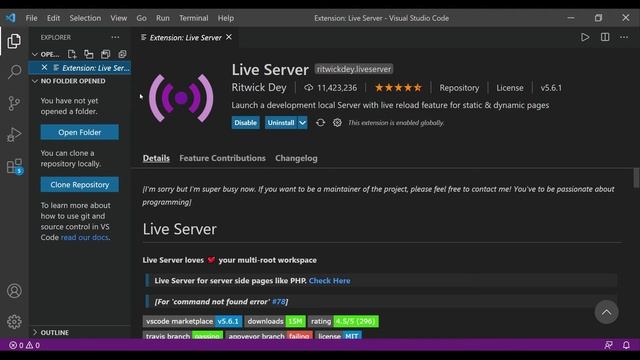640x360 pixels.
Task: Click the 11,423,236 install count
Action: tap(331, 88)
